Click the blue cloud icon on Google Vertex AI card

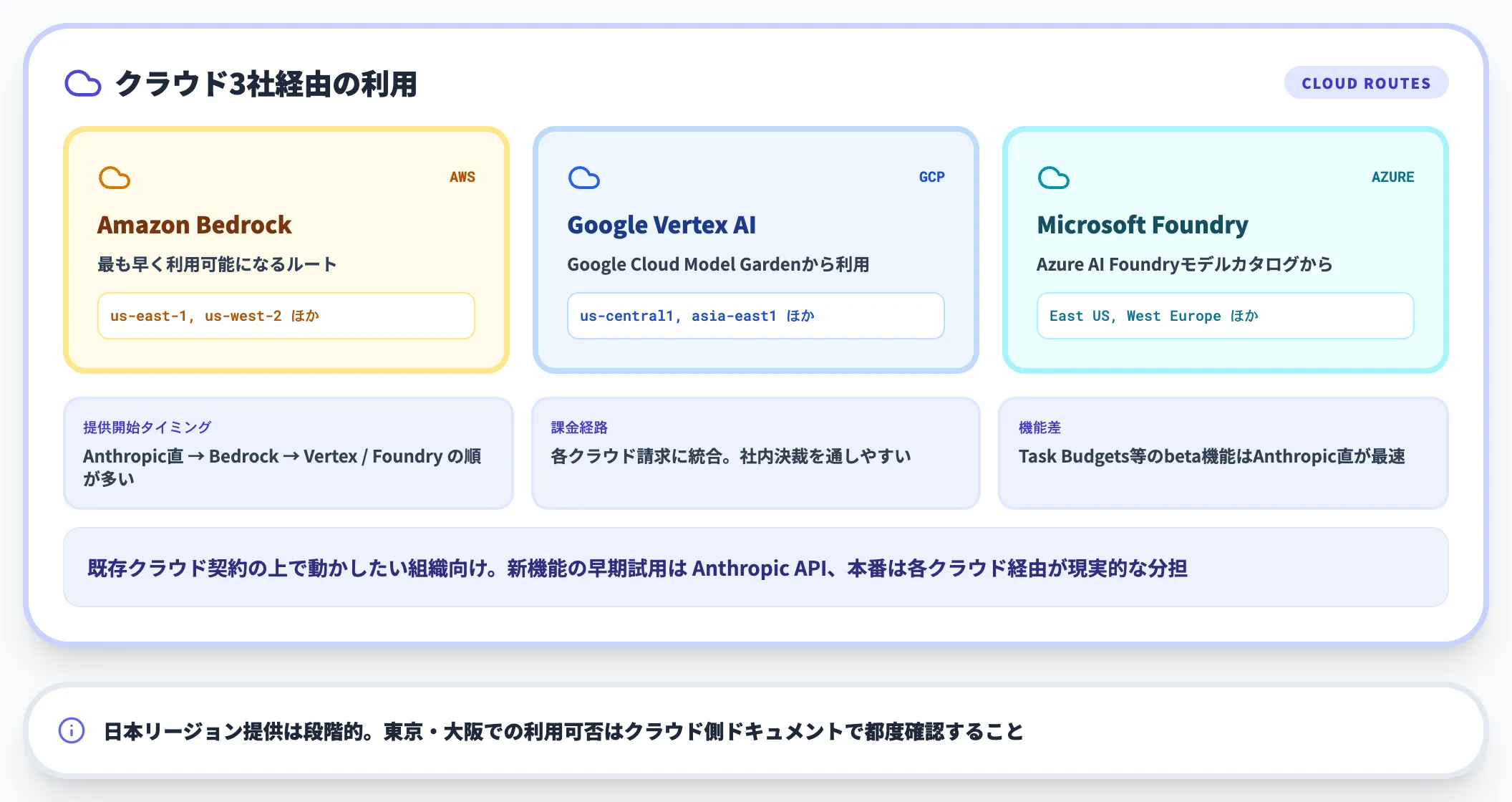click(585, 177)
